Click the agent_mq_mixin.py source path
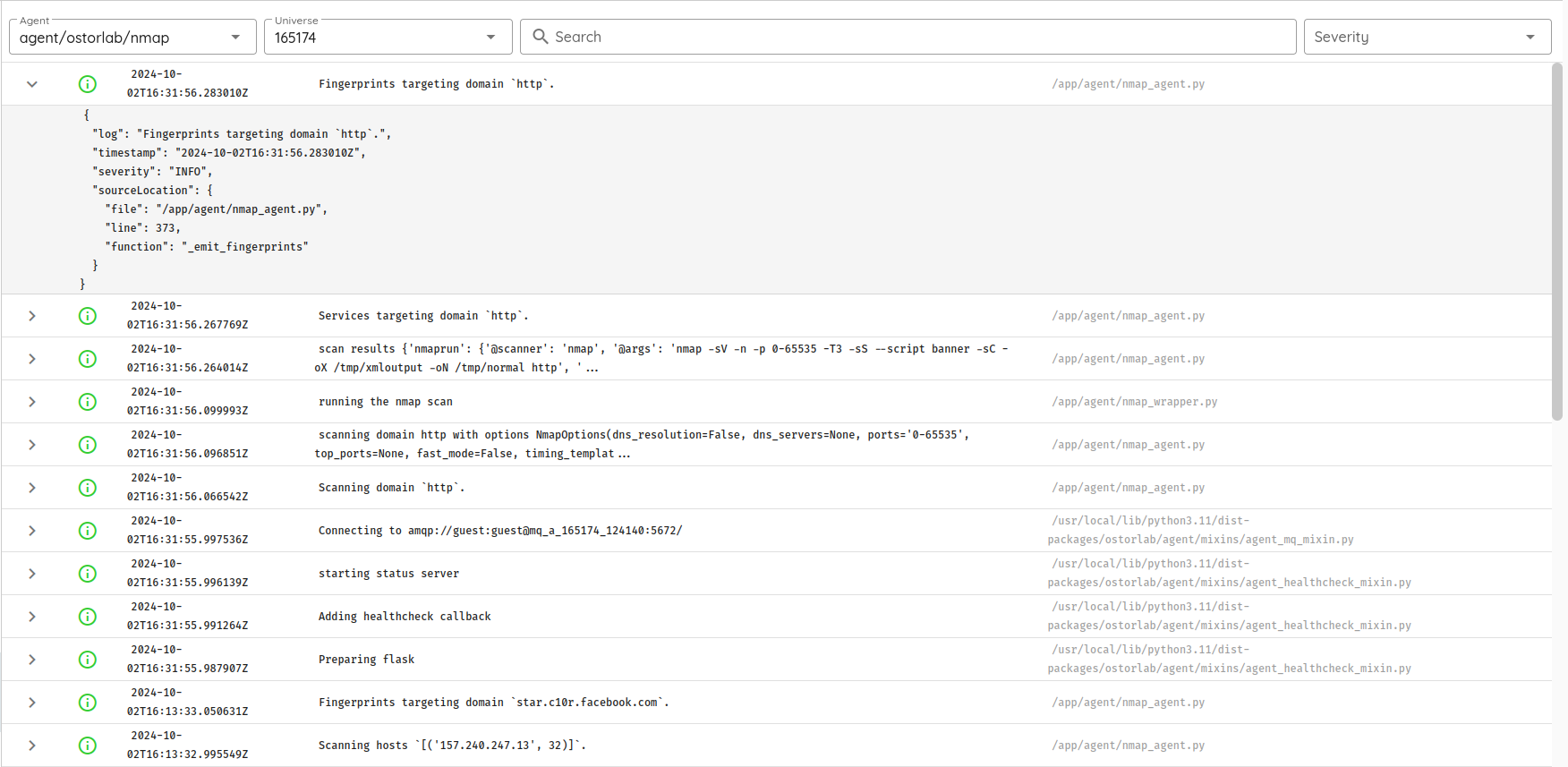The image size is (1568, 767). pos(1200,531)
